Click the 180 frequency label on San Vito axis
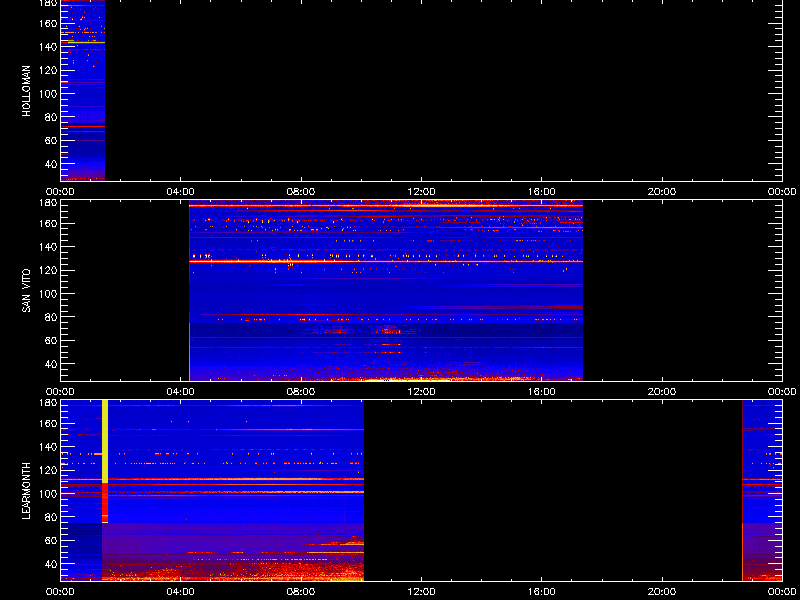The image size is (800, 600). point(48,203)
